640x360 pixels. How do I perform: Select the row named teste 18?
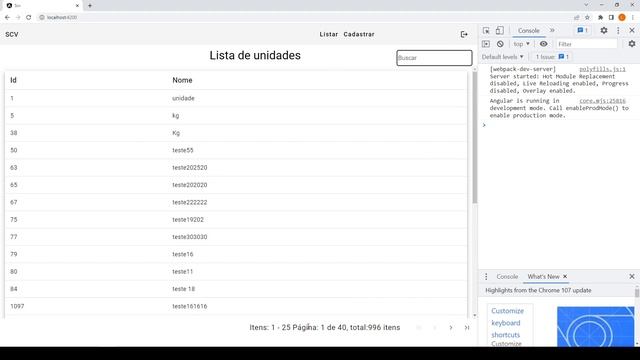[x=236, y=289]
